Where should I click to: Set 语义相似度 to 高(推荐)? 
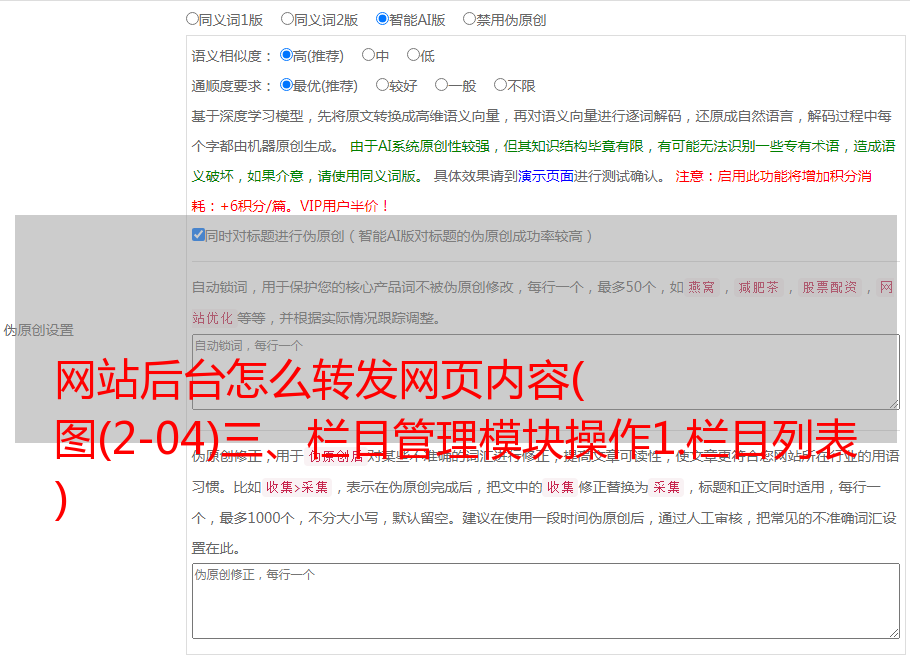286,55
